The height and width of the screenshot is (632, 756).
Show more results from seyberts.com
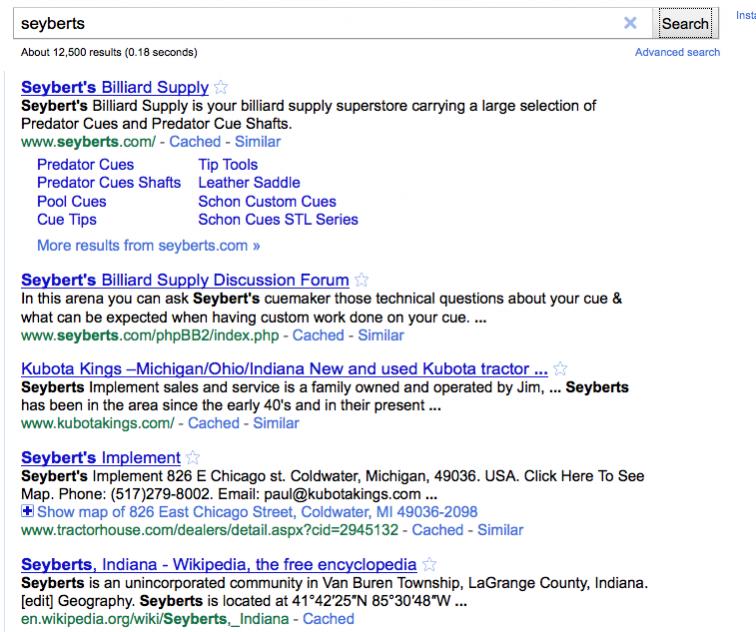click(148, 244)
